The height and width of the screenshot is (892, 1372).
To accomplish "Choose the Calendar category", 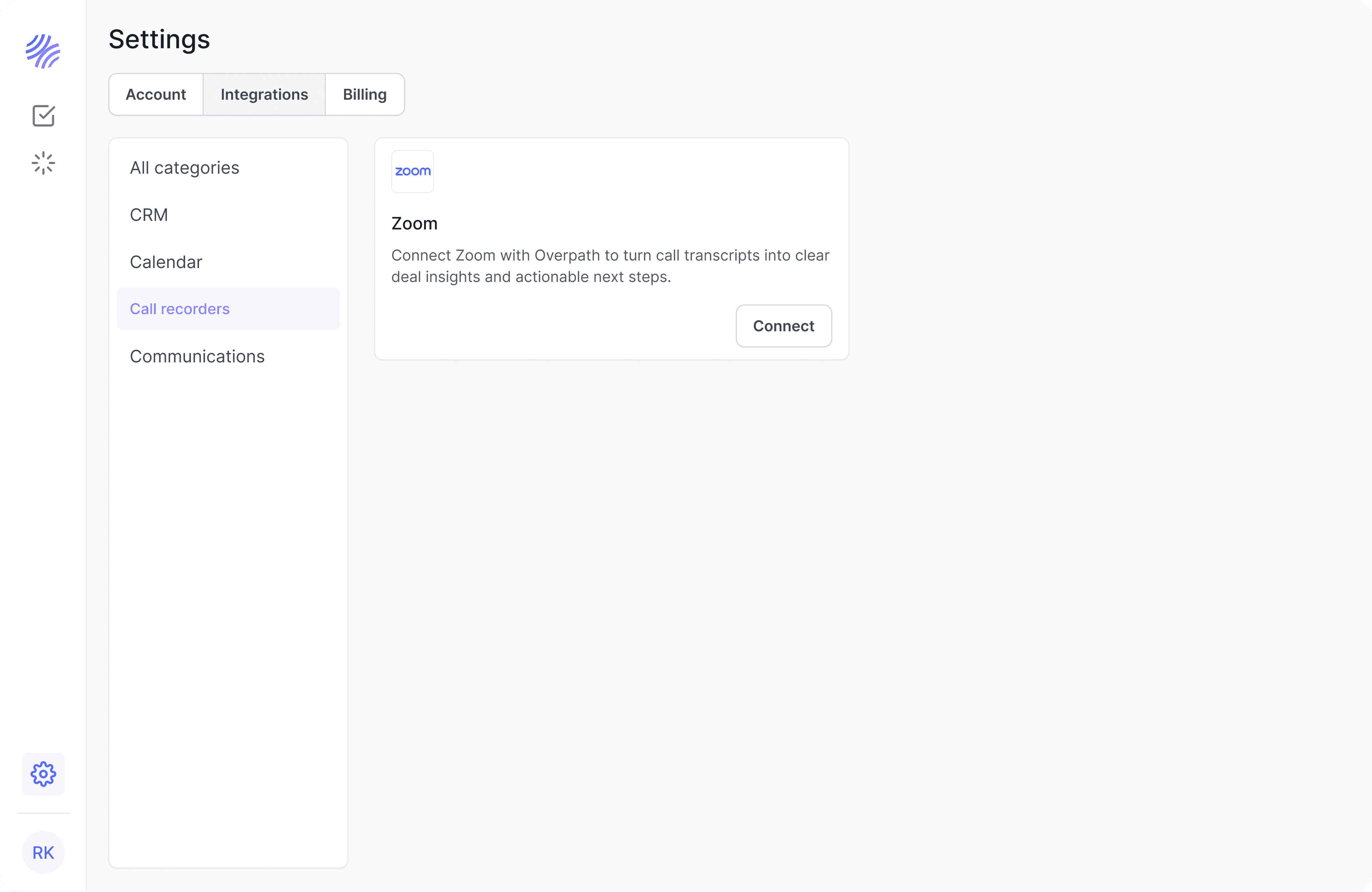I will coord(166,262).
